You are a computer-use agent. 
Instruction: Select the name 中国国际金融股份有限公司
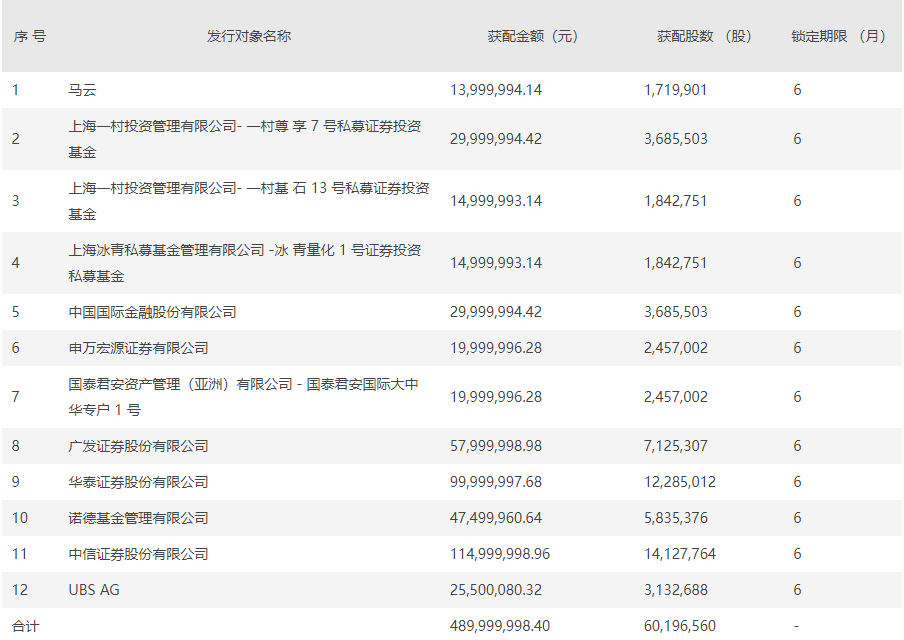152,312
